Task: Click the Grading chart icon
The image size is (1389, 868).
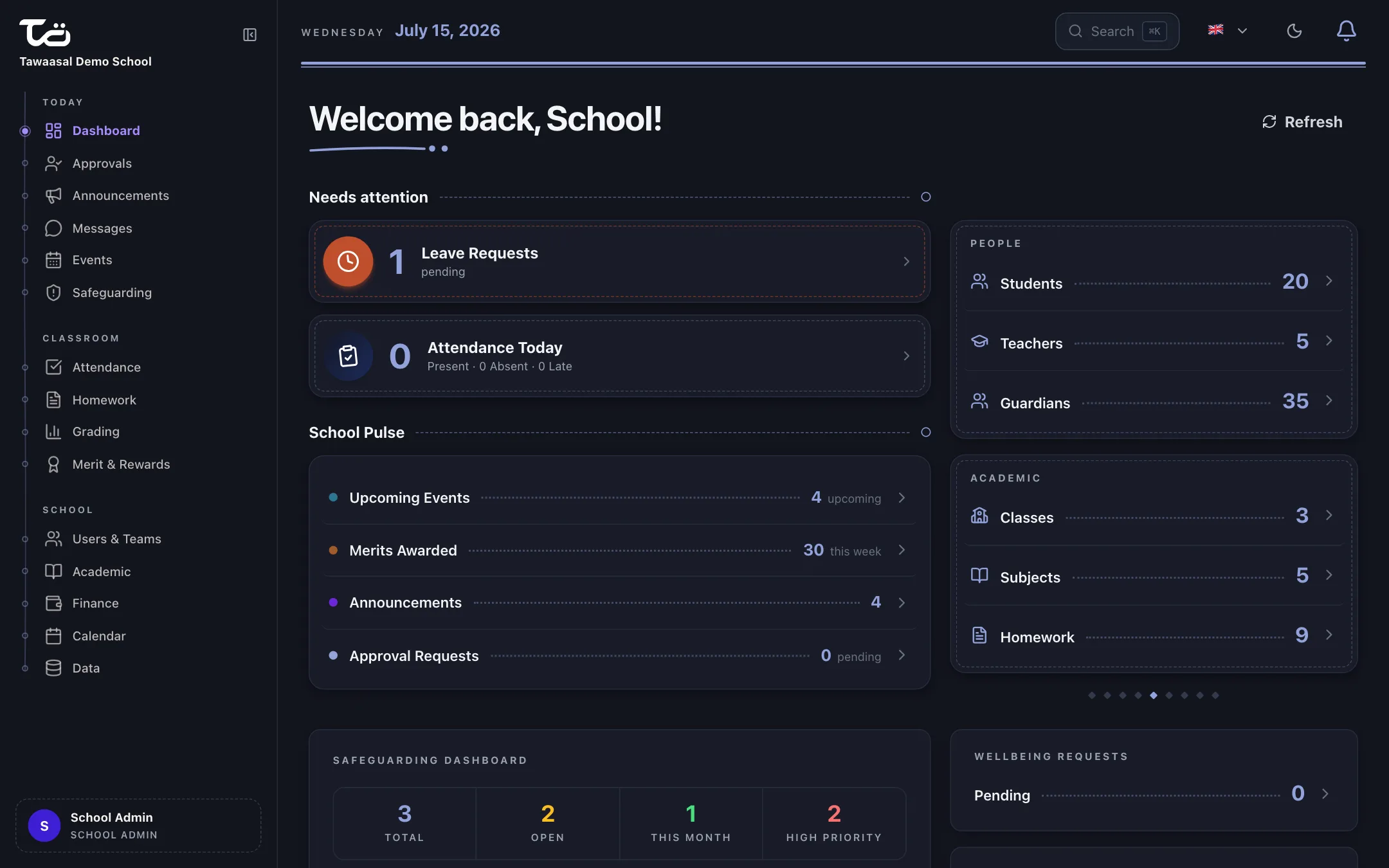Action: point(53,431)
